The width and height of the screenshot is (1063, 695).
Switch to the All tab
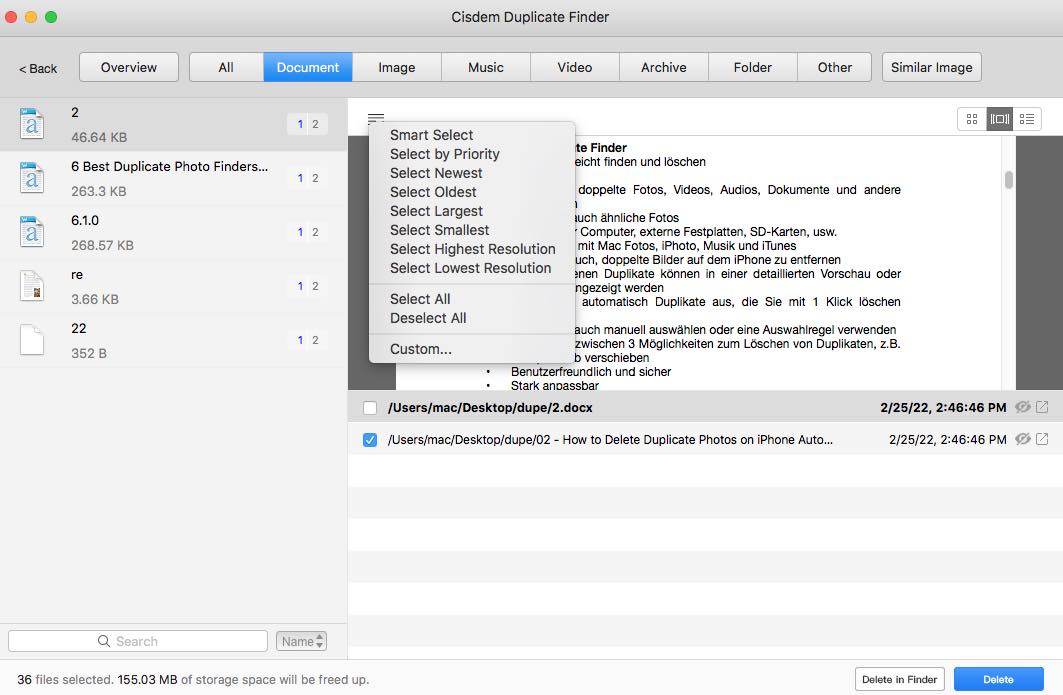point(226,67)
